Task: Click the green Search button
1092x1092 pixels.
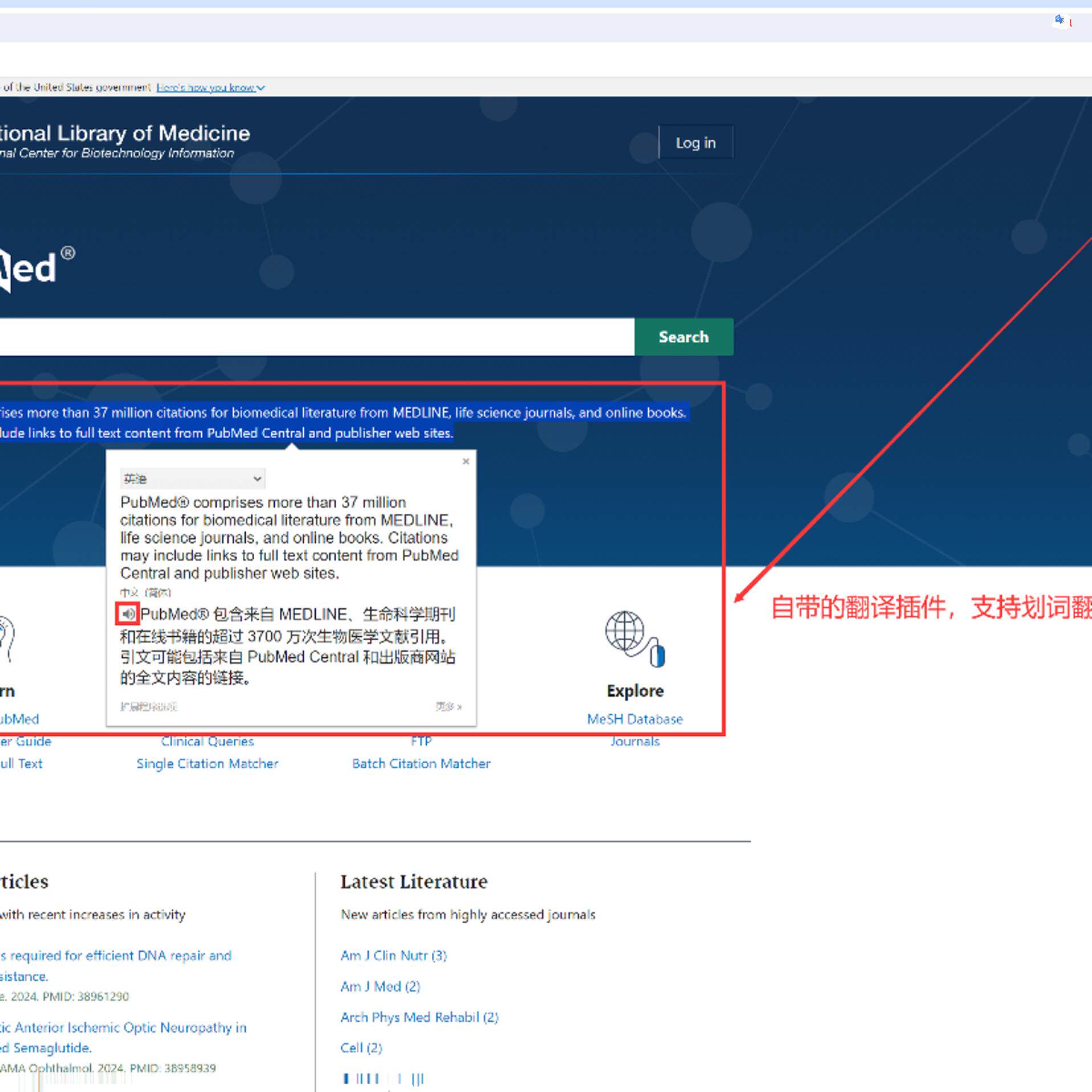Action: click(x=683, y=337)
